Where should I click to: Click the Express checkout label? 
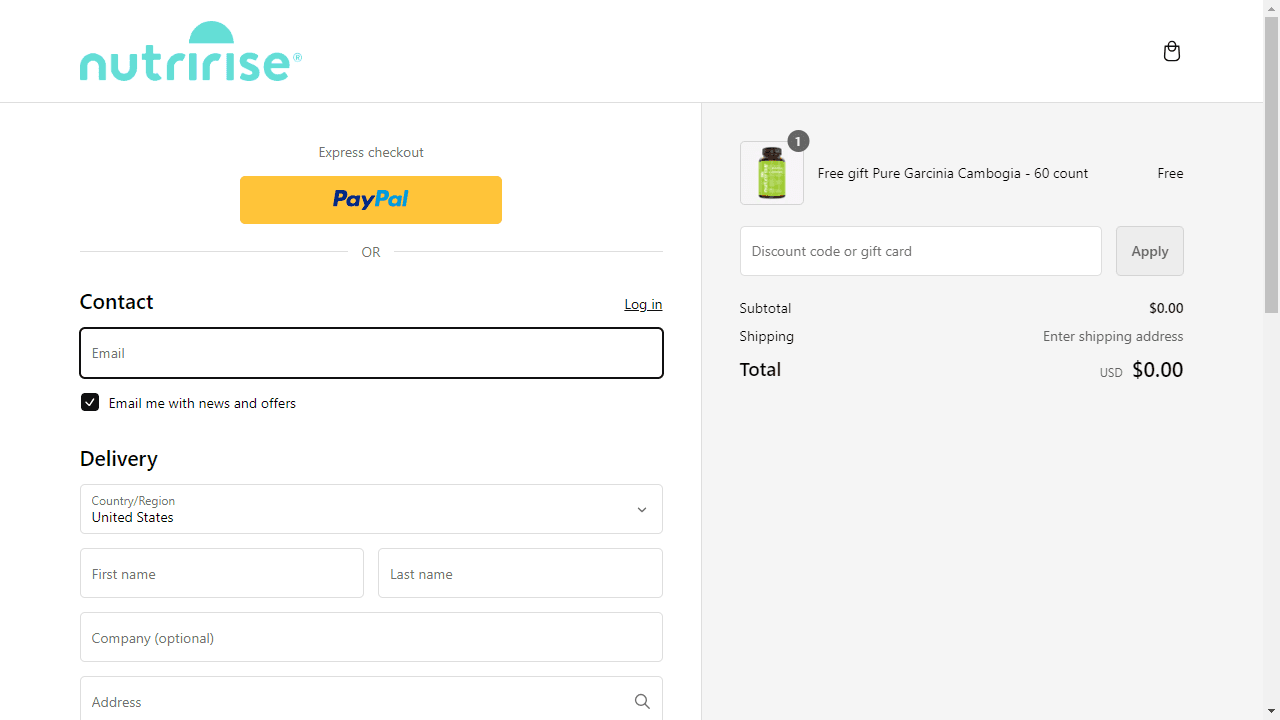point(371,152)
